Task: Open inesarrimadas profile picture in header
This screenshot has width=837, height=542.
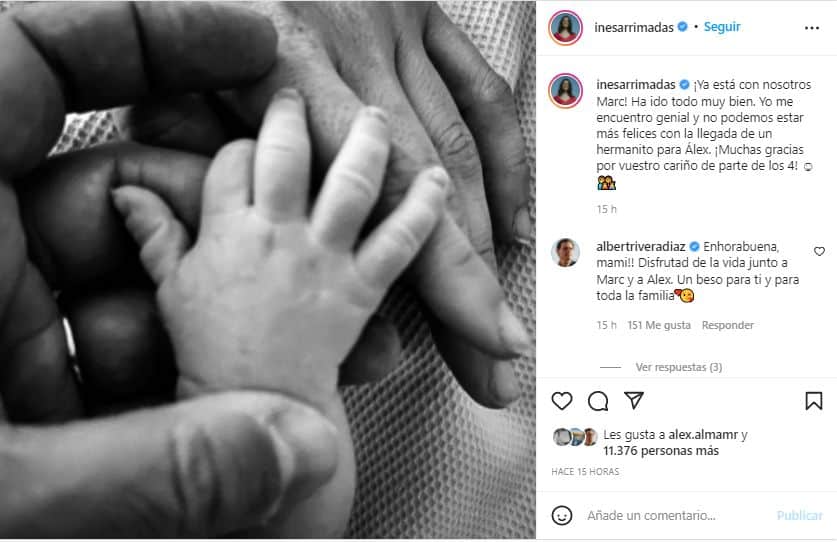Action: point(565,28)
